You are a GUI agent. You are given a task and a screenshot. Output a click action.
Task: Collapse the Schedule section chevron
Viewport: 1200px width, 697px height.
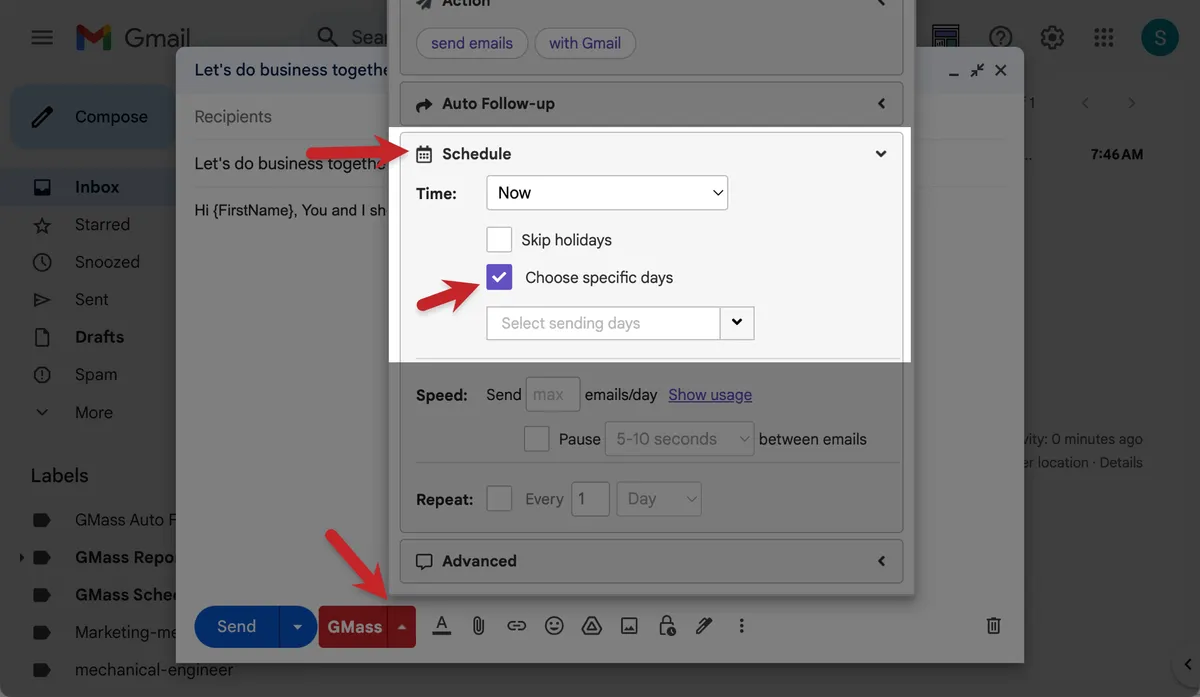tap(881, 154)
